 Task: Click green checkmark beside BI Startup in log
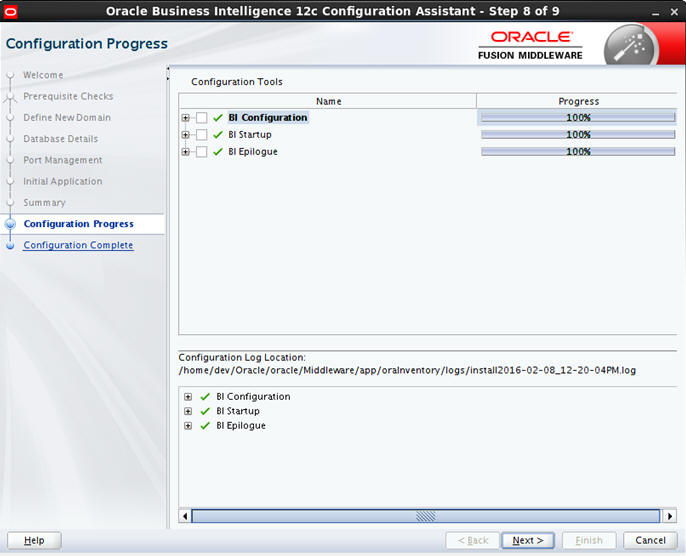(205, 411)
